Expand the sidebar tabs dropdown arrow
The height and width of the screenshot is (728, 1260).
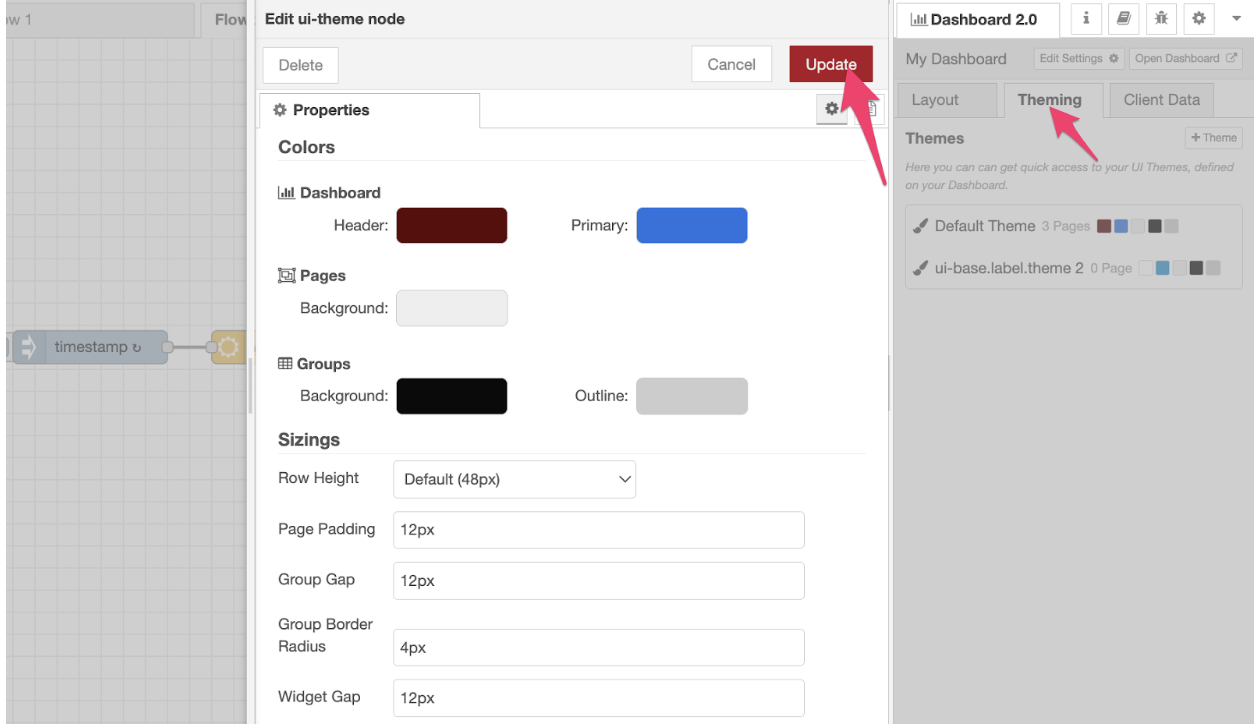coord(1236,19)
